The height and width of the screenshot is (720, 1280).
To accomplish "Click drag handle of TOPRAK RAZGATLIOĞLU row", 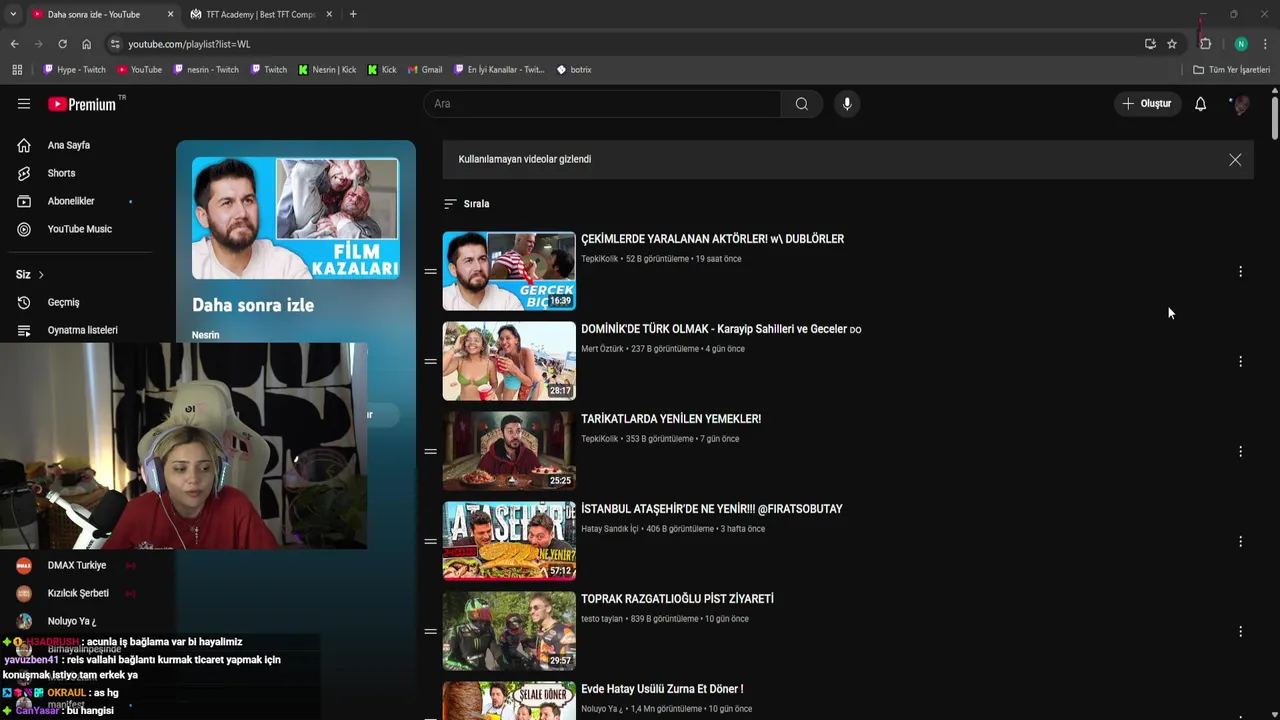I will click(x=431, y=632).
